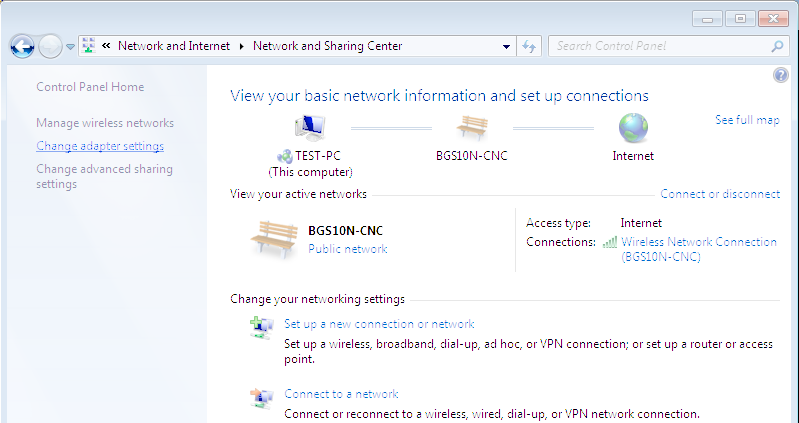
Task: Click Connect or disconnect link
Action: point(720,194)
